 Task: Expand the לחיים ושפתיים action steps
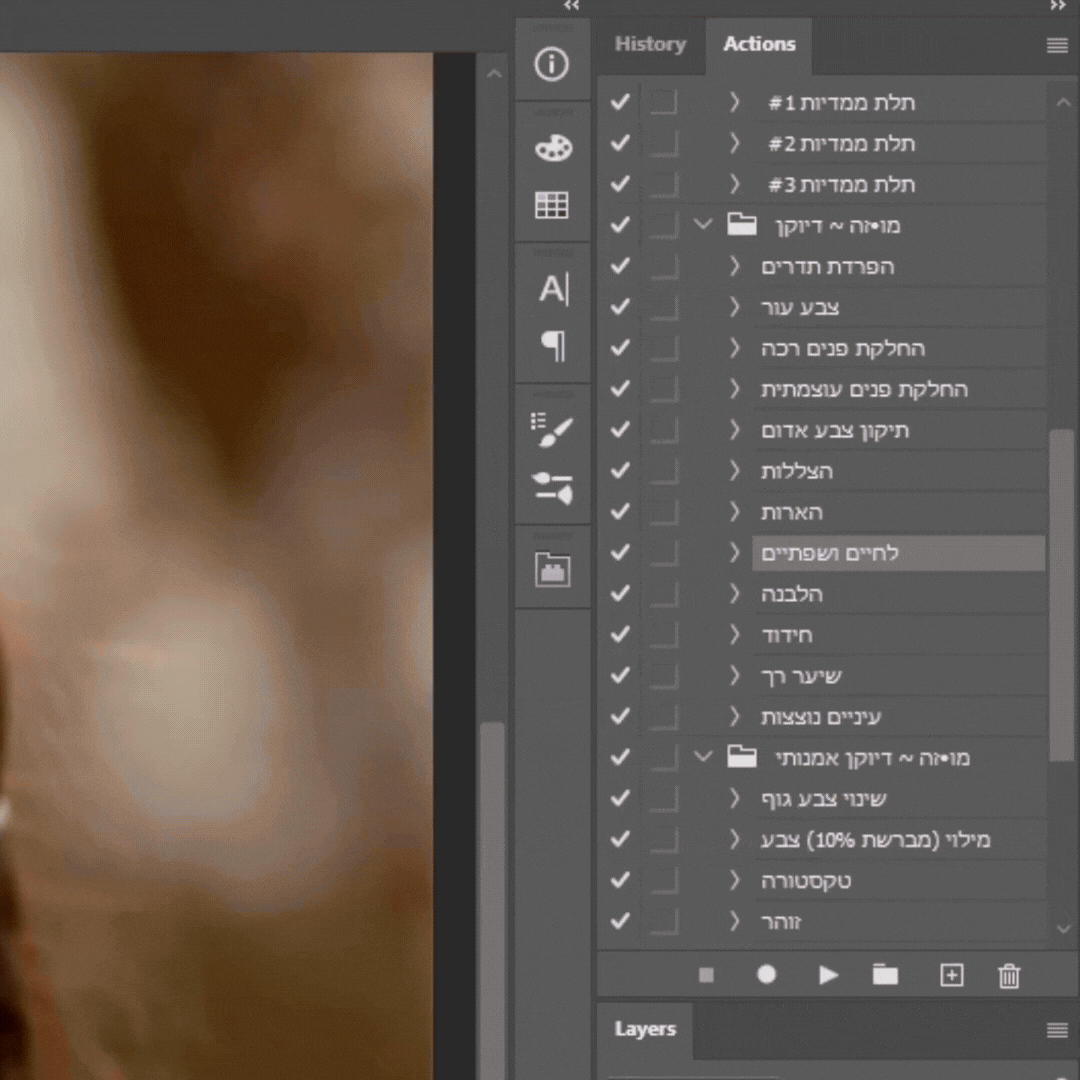click(x=735, y=553)
